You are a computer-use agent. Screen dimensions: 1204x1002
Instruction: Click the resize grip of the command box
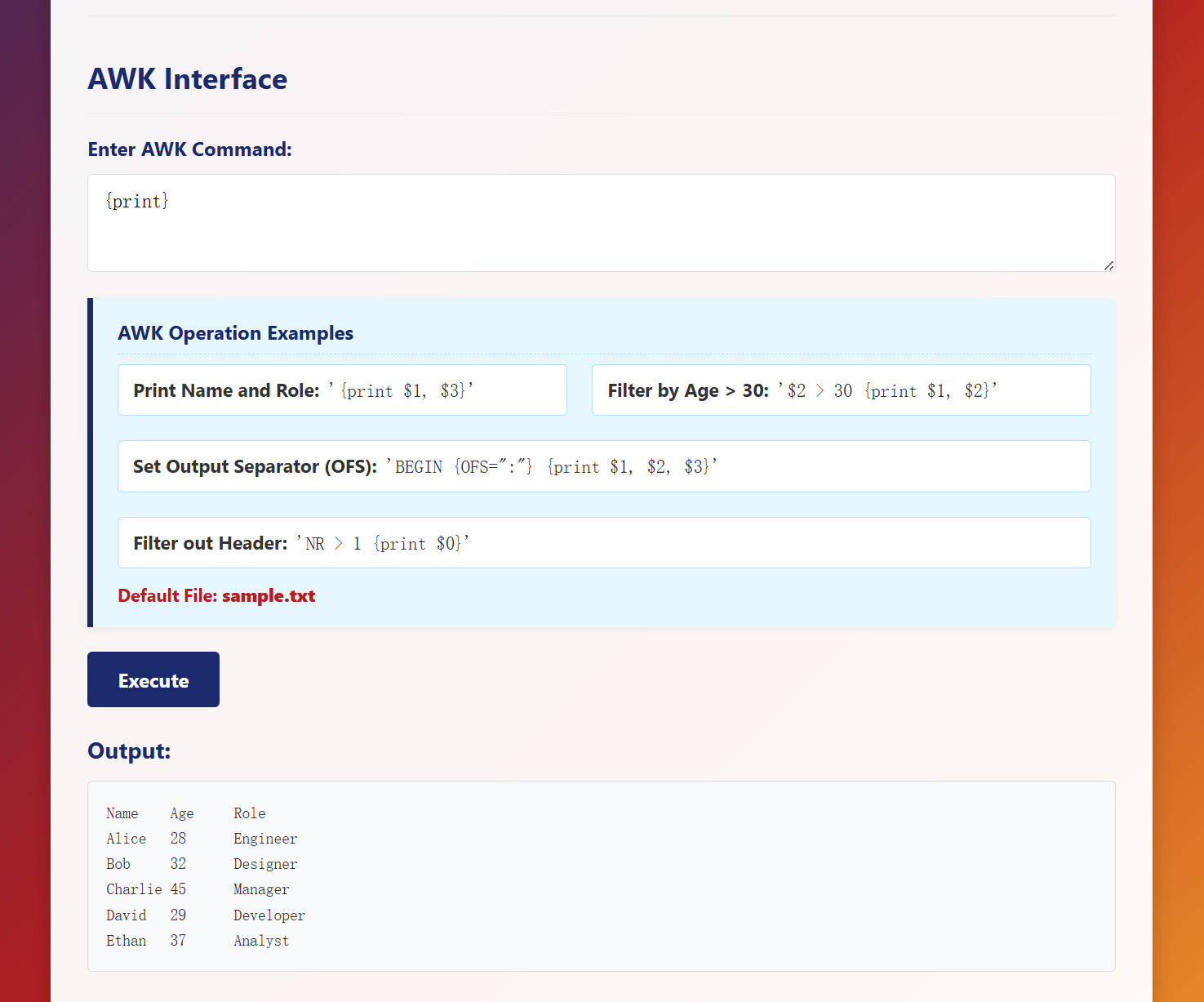click(x=1108, y=265)
